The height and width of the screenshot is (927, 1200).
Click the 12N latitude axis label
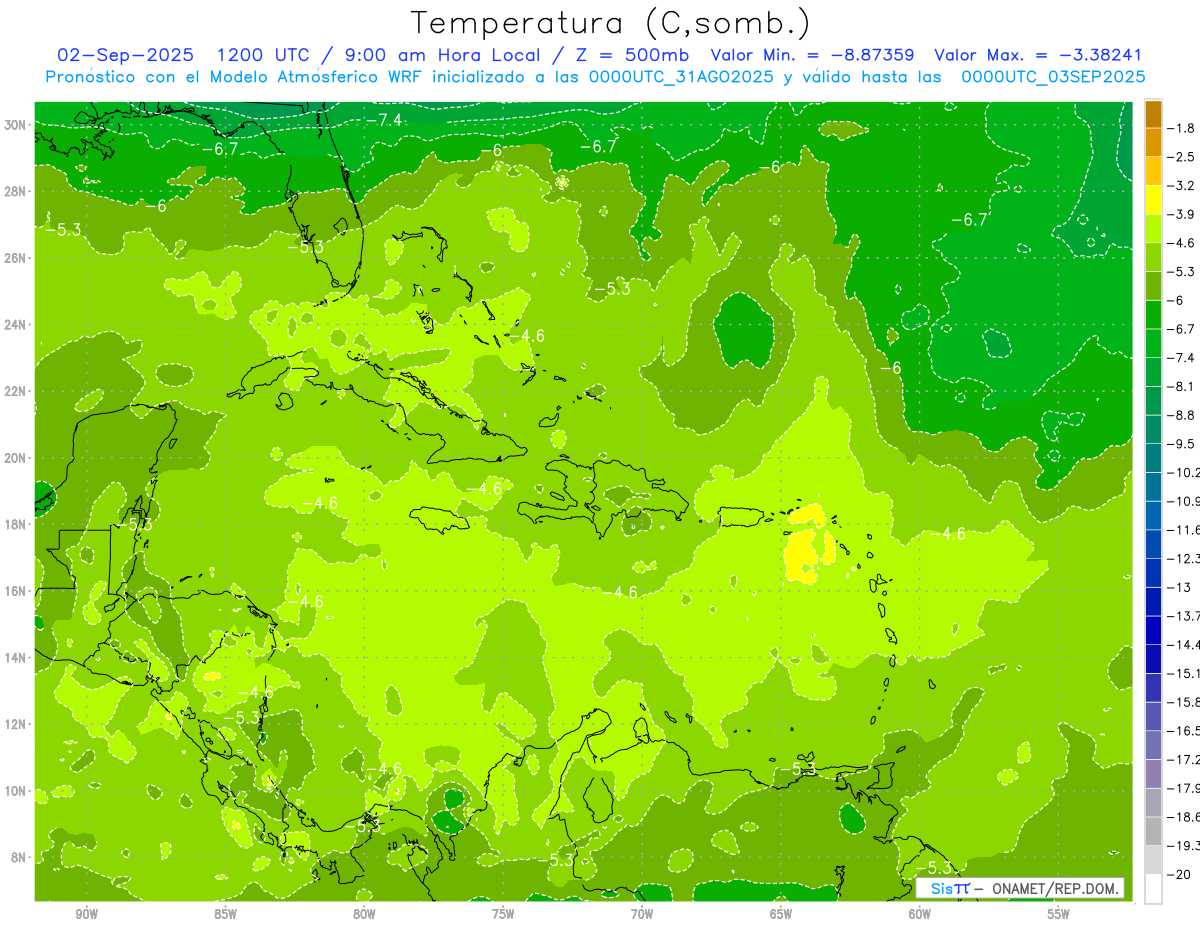(15, 724)
